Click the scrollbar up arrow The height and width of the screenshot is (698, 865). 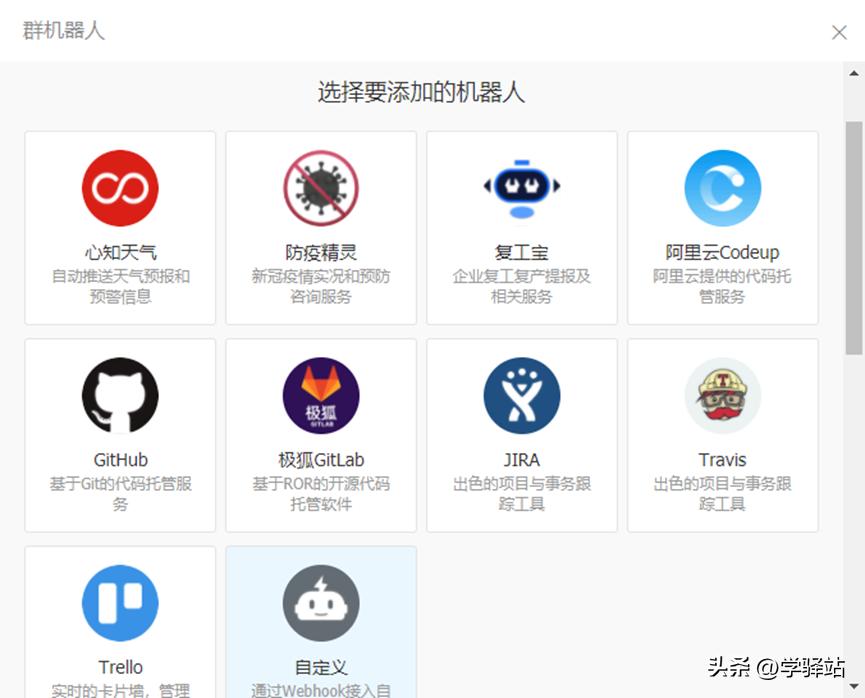click(855, 71)
